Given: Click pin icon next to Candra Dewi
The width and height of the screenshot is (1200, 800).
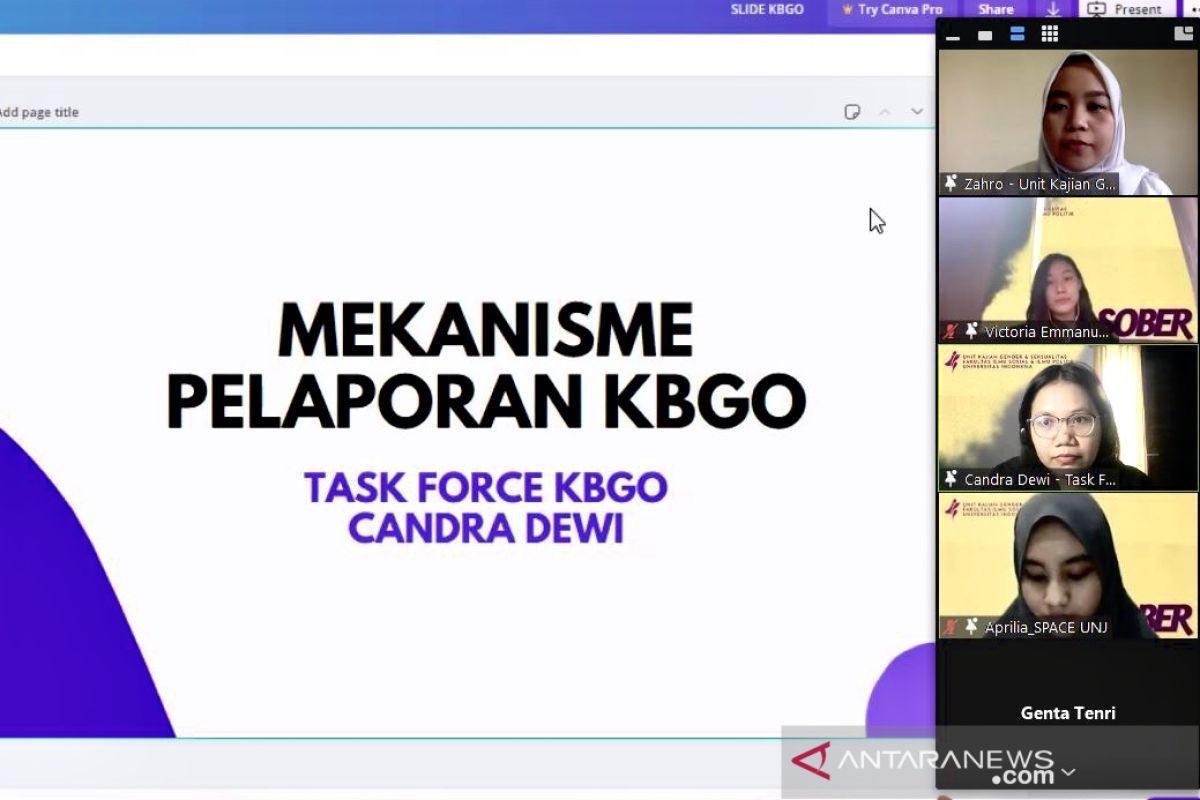Looking at the screenshot, I should point(951,479).
